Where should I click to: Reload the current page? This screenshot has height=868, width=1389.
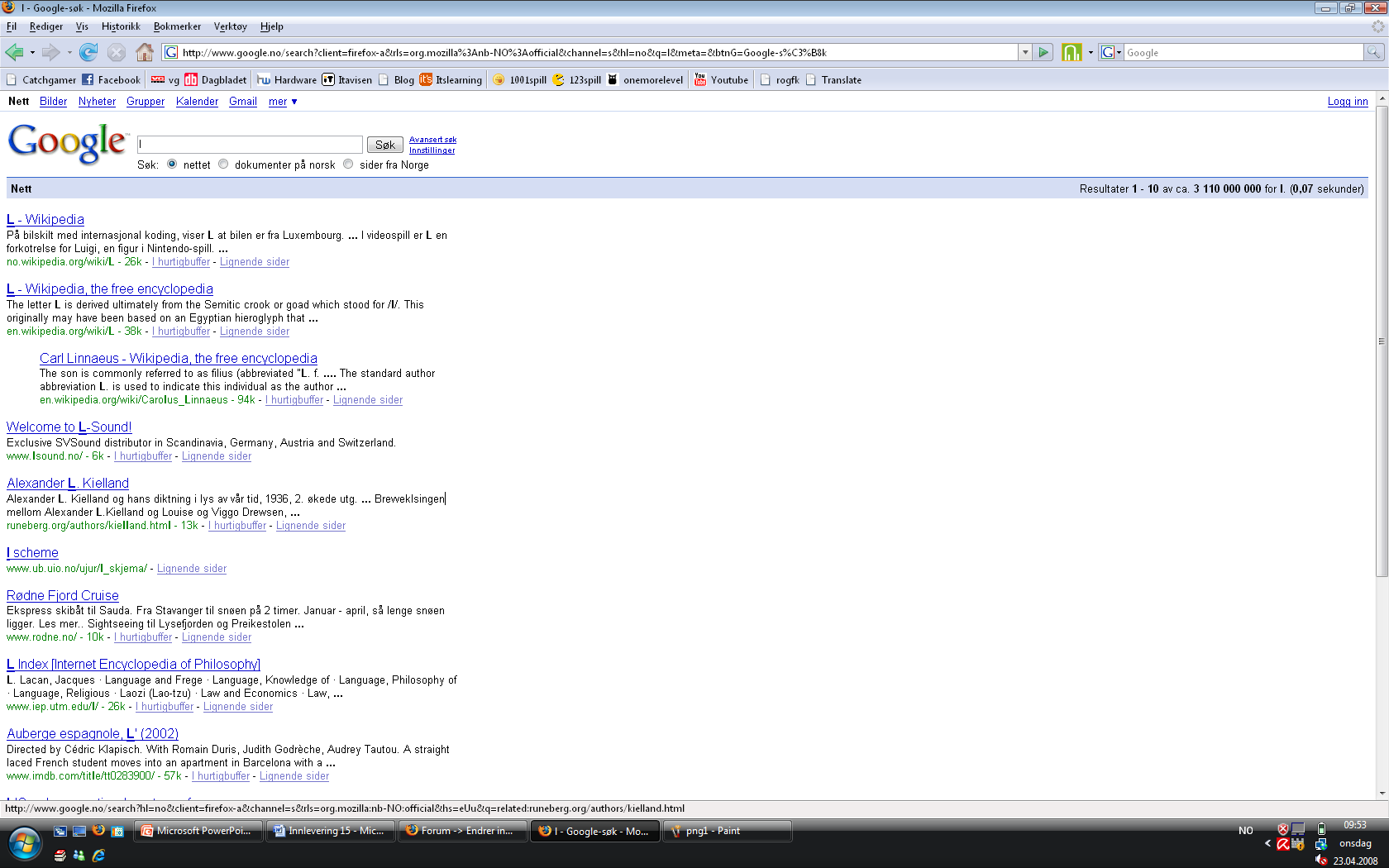pyautogui.click(x=88, y=52)
